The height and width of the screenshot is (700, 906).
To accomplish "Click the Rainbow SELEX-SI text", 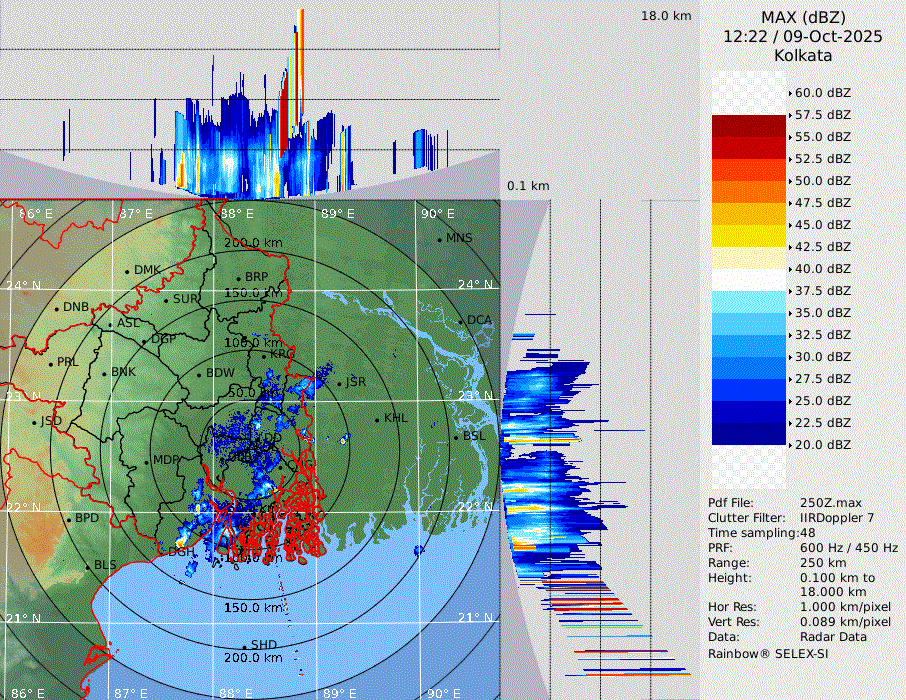I will tap(768, 653).
